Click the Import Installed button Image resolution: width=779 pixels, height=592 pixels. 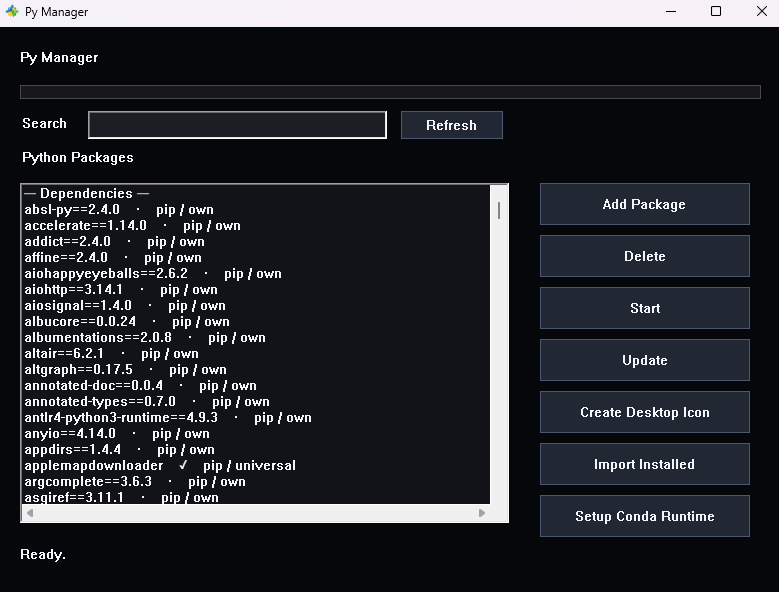tap(644, 464)
